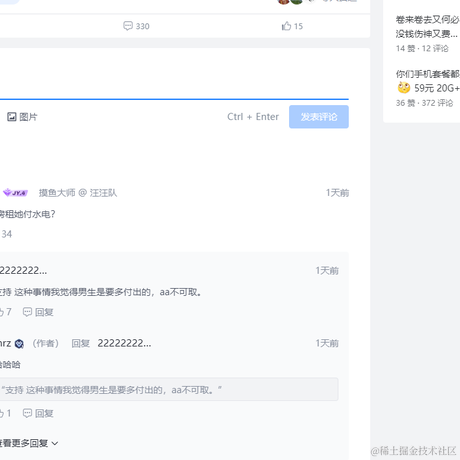Viewport: 460px width, 460px height.
Task: Click the 36 赞 · 372 评论 stats
Action: (424, 103)
